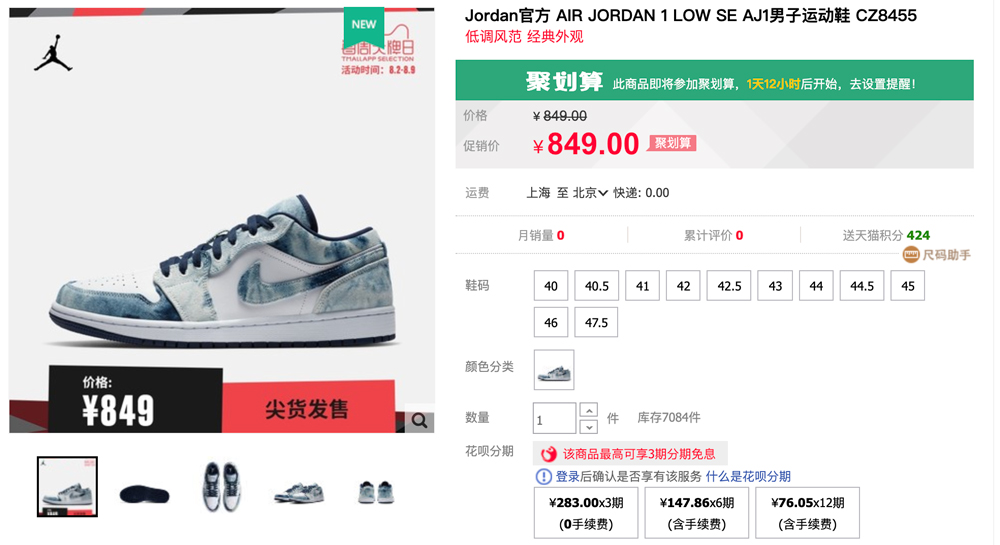
Task: Choose shoe size 47.5
Action: 596,323
